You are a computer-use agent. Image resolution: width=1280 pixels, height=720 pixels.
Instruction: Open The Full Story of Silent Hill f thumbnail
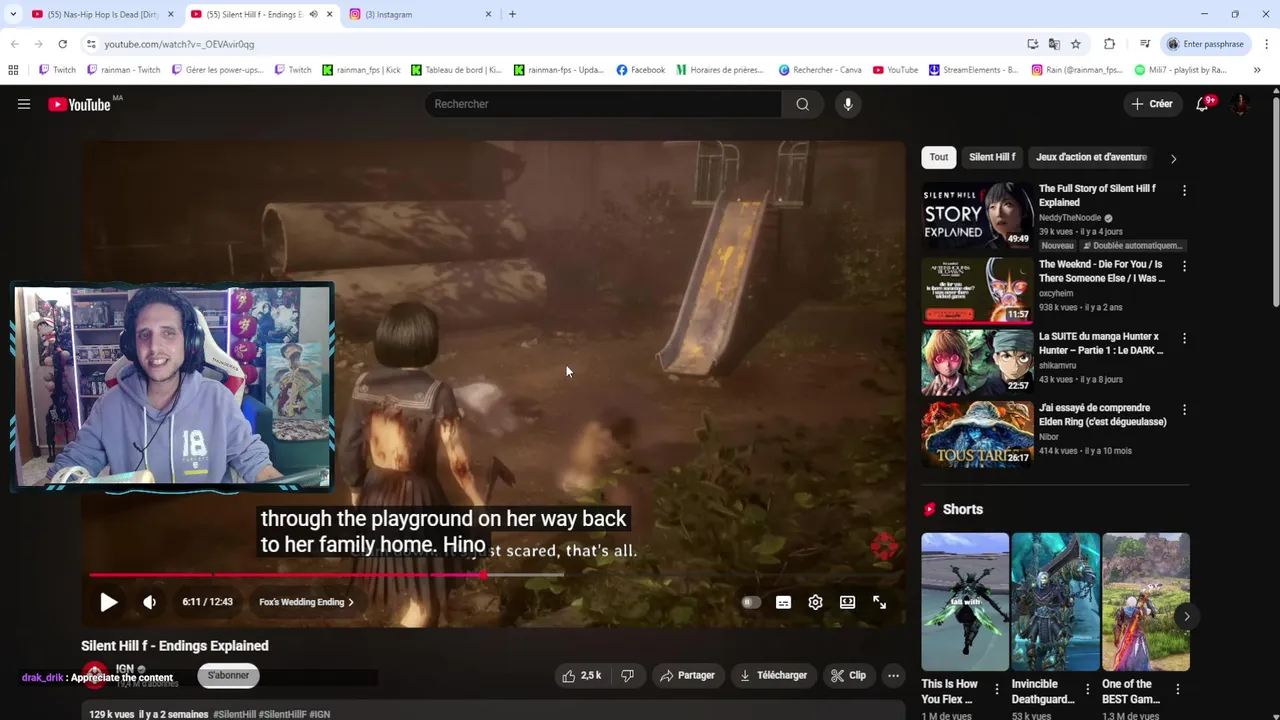[x=977, y=215]
